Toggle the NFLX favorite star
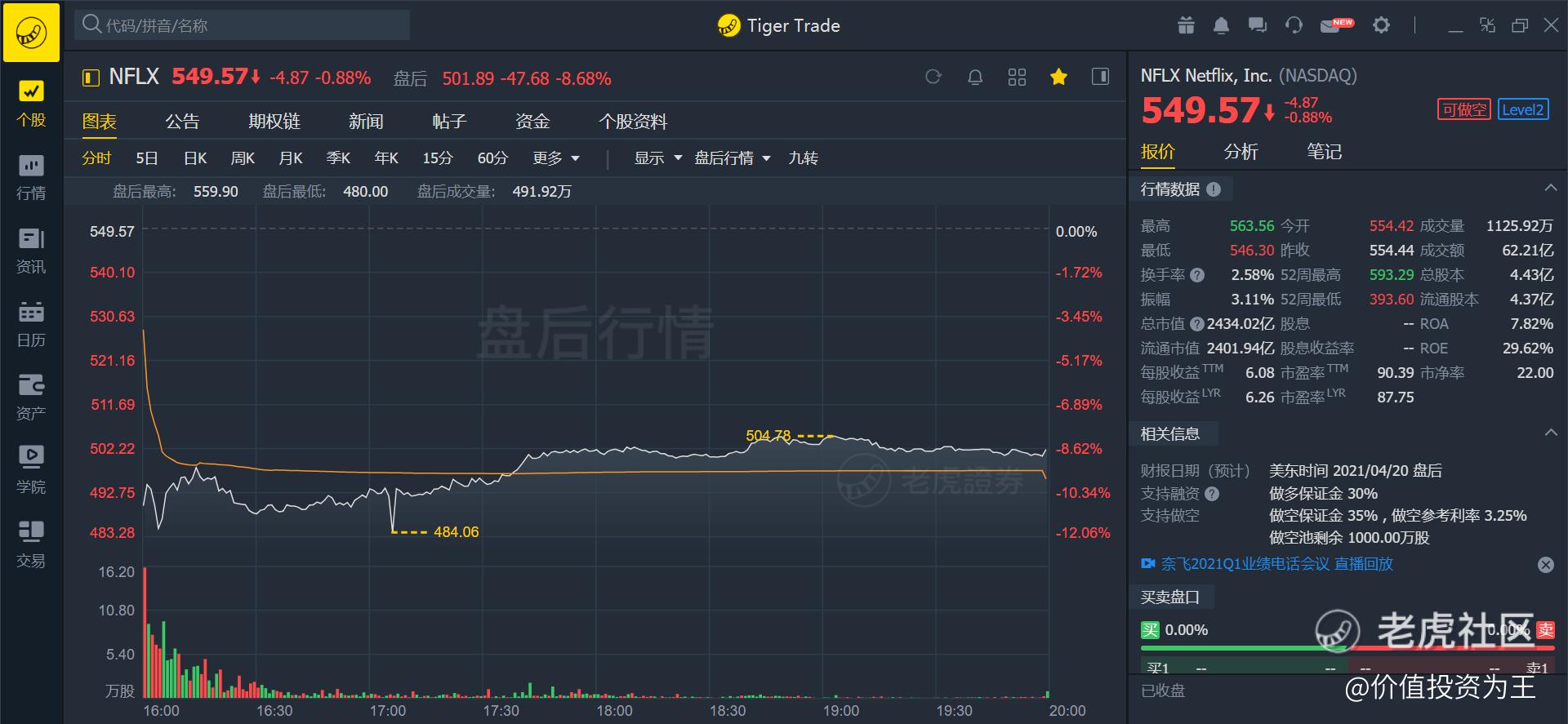The image size is (1568, 724). coord(1058,77)
